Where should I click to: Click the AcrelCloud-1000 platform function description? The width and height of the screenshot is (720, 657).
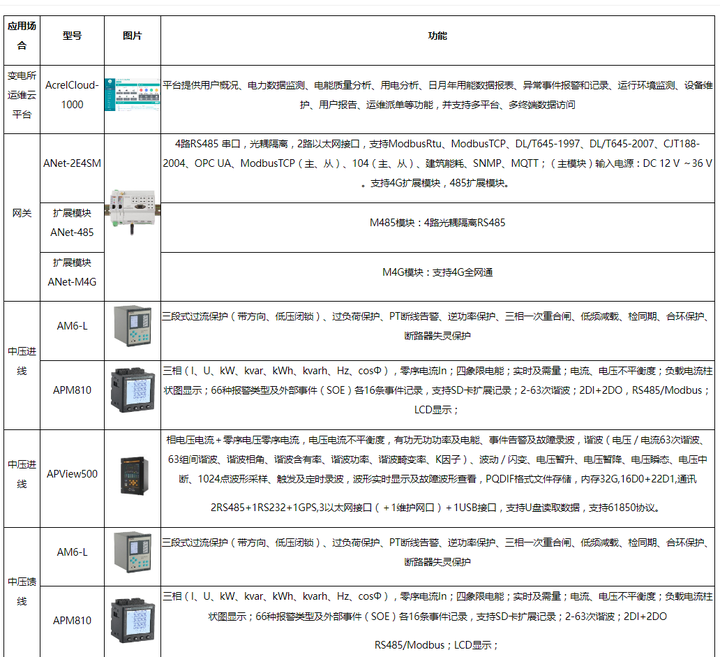437,95
